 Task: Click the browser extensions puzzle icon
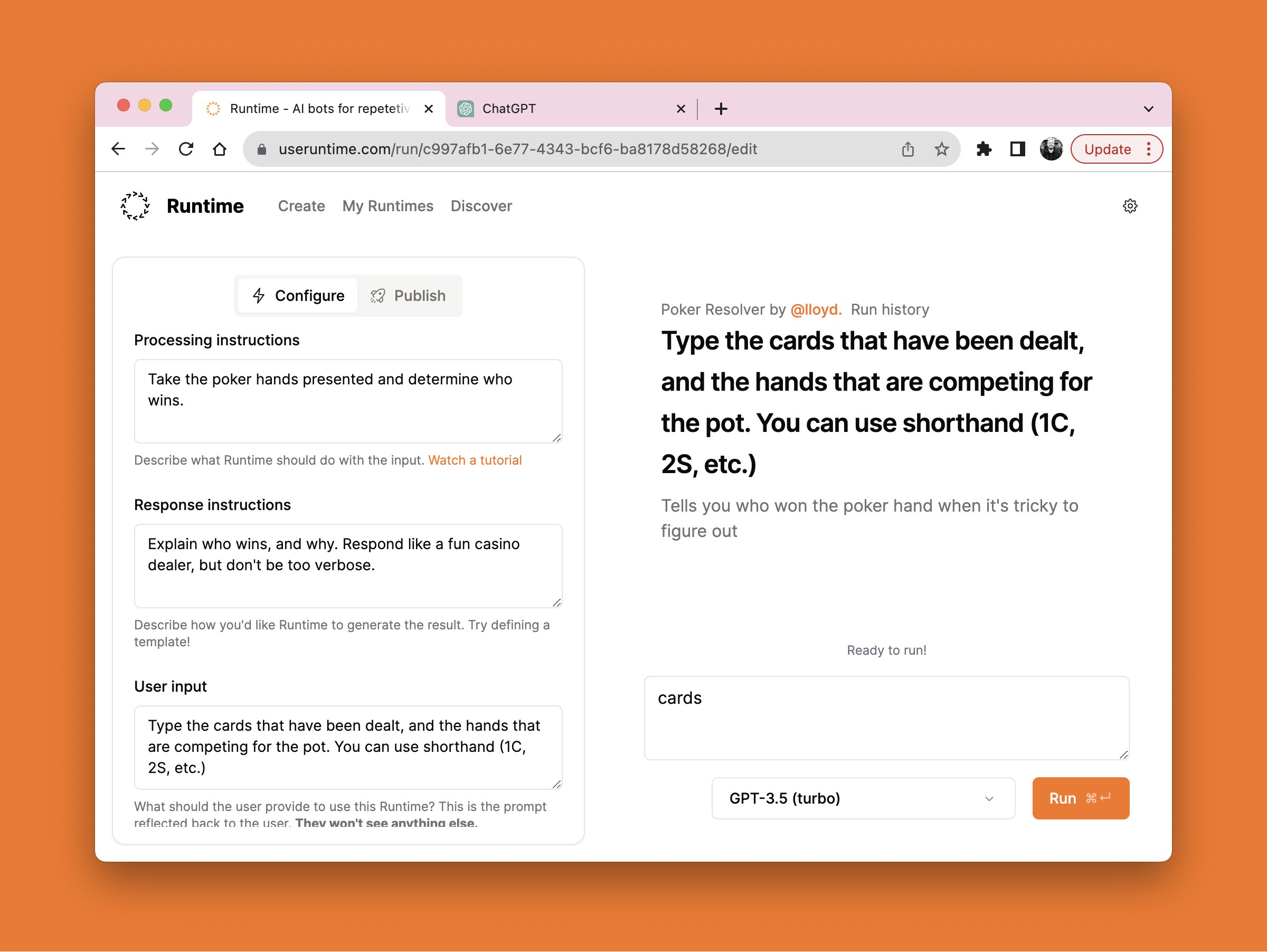coord(985,149)
